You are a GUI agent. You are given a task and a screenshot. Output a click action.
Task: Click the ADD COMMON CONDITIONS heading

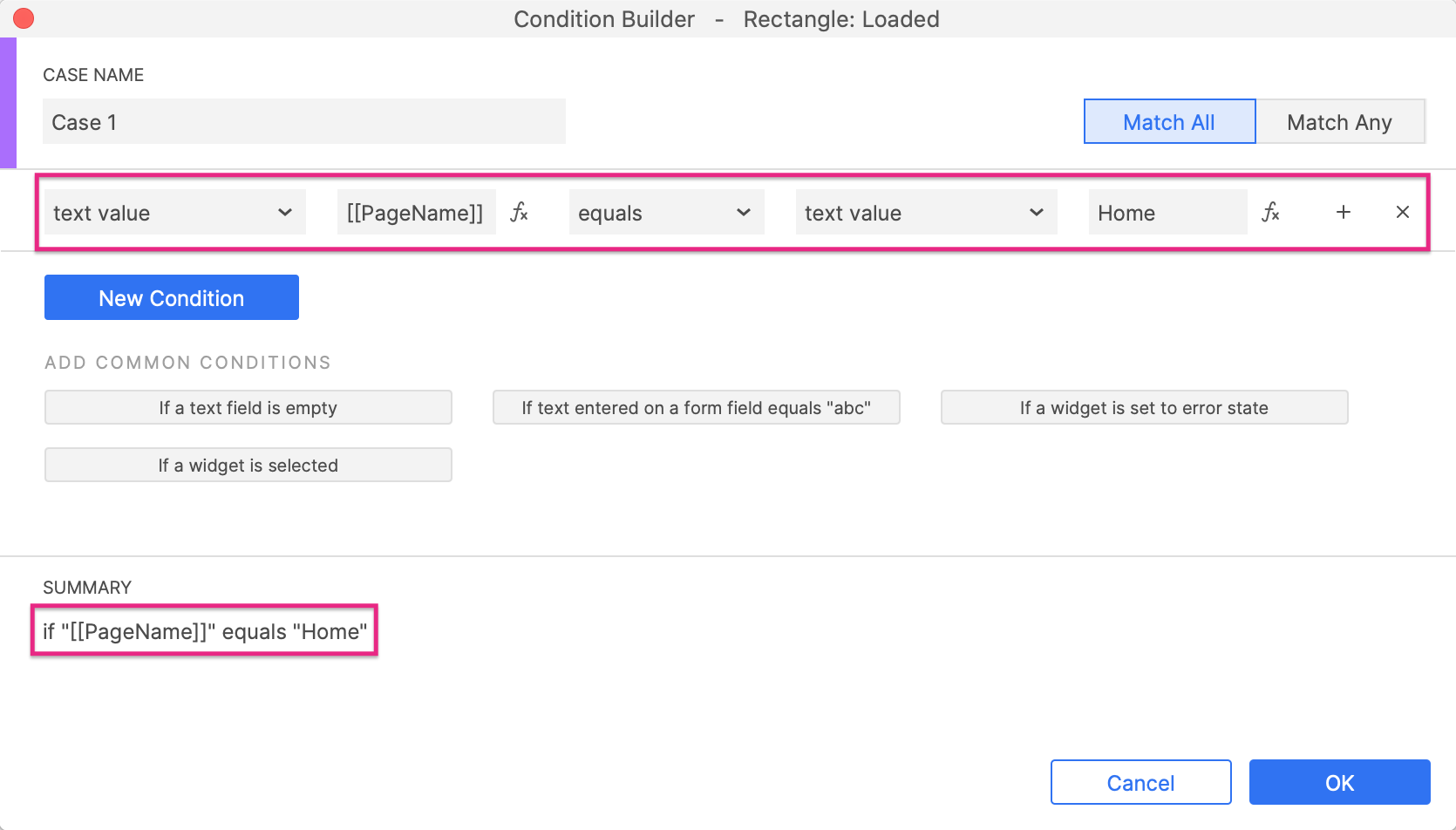[188, 362]
